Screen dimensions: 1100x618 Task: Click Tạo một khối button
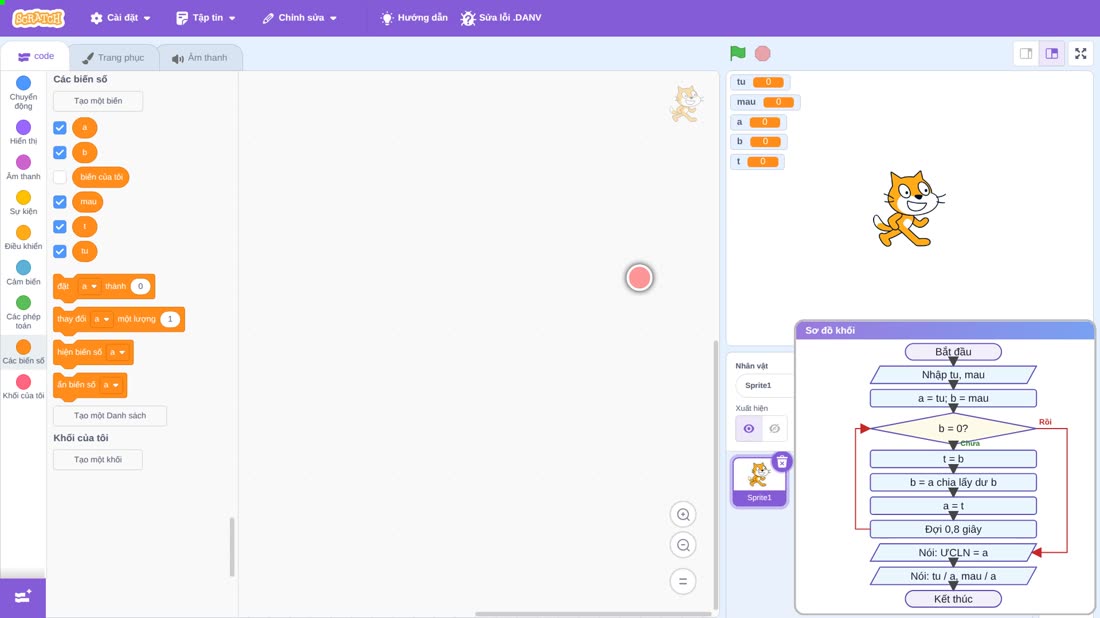pos(98,459)
